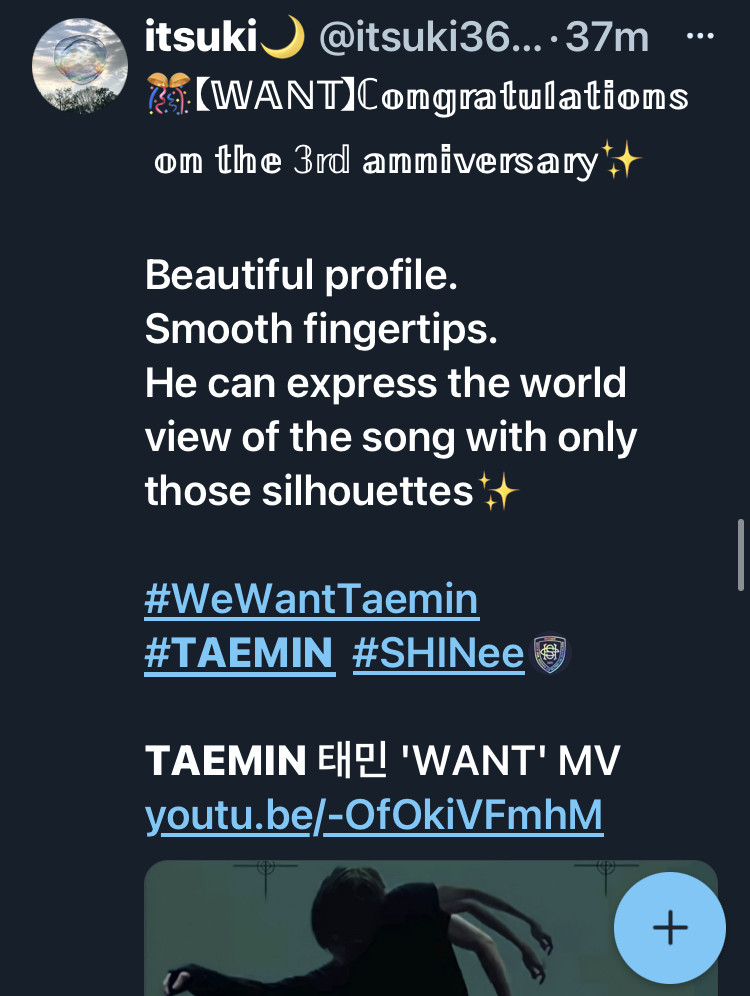This screenshot has width=750, height=996.
Task: Click the vertical scrollbar handle
Action: [740, 556]
